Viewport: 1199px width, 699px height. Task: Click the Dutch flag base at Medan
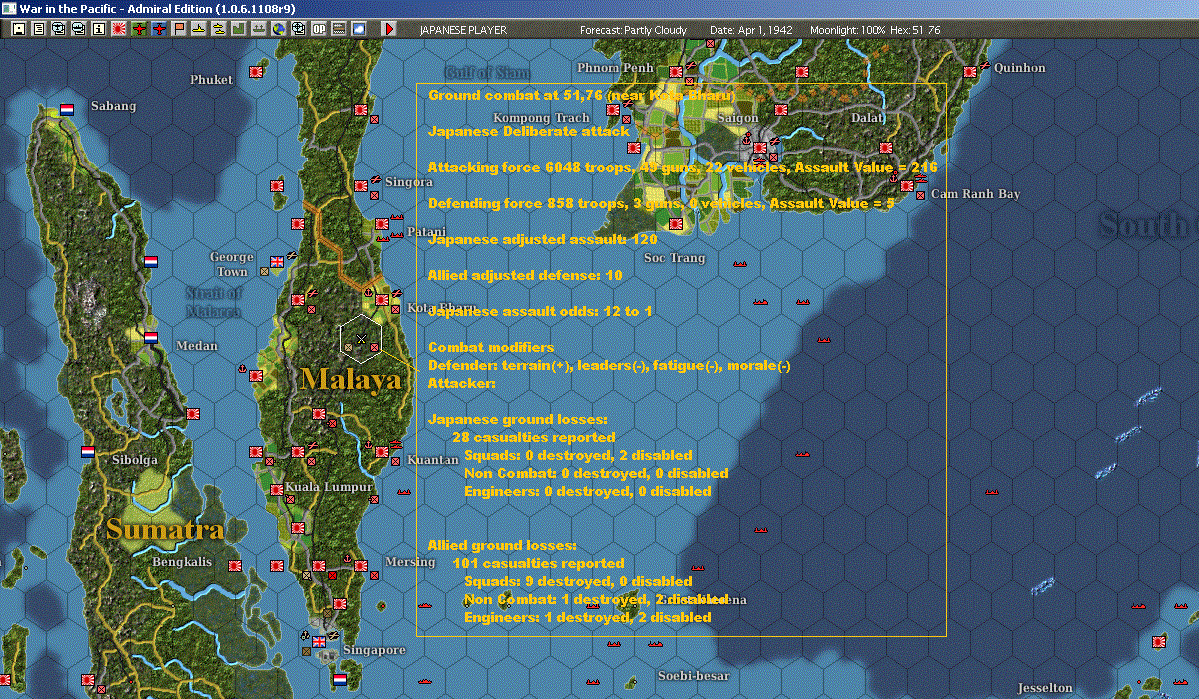tap(151, 337)
